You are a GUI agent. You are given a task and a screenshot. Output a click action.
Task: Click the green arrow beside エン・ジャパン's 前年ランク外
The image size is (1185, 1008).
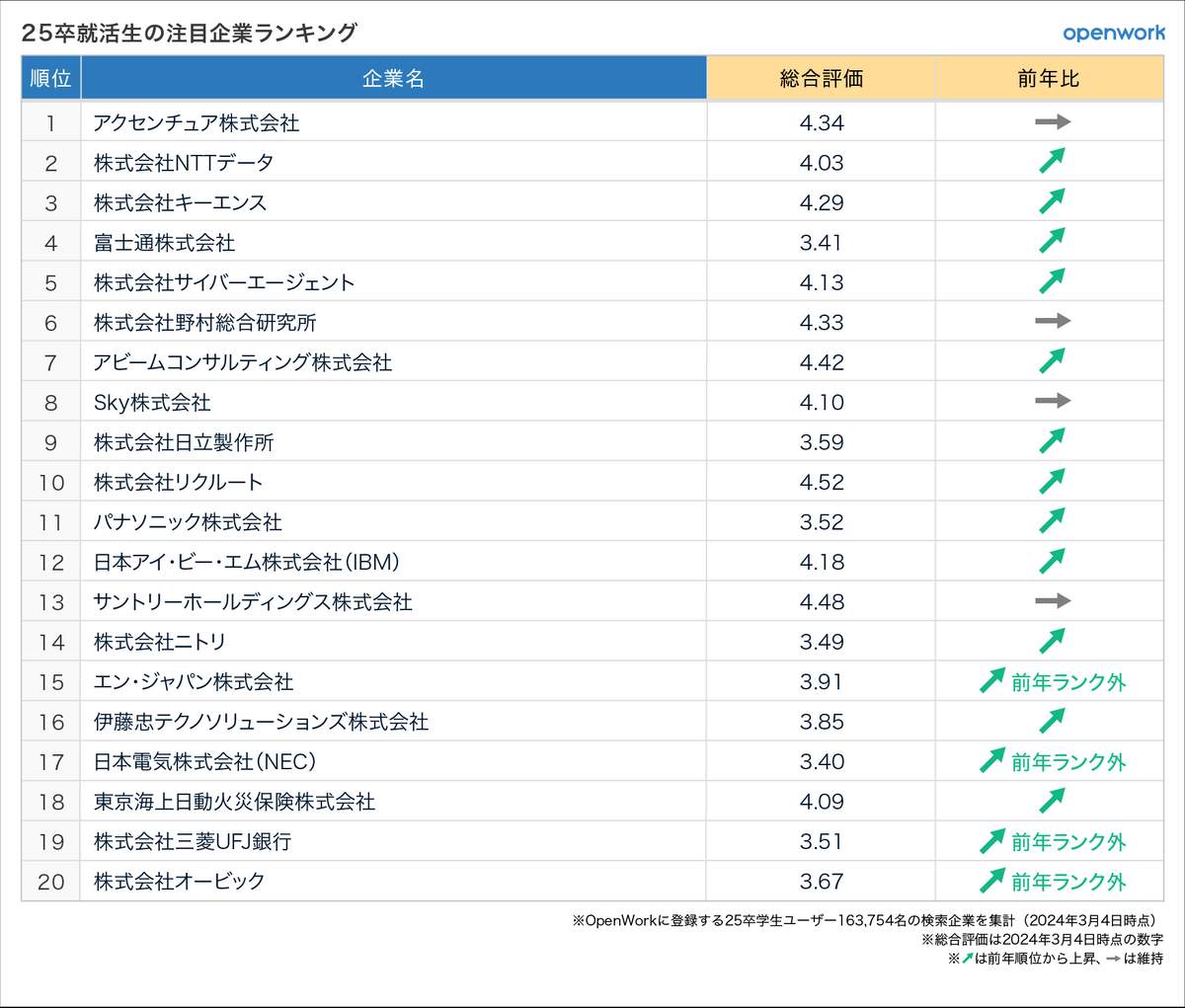991,680
